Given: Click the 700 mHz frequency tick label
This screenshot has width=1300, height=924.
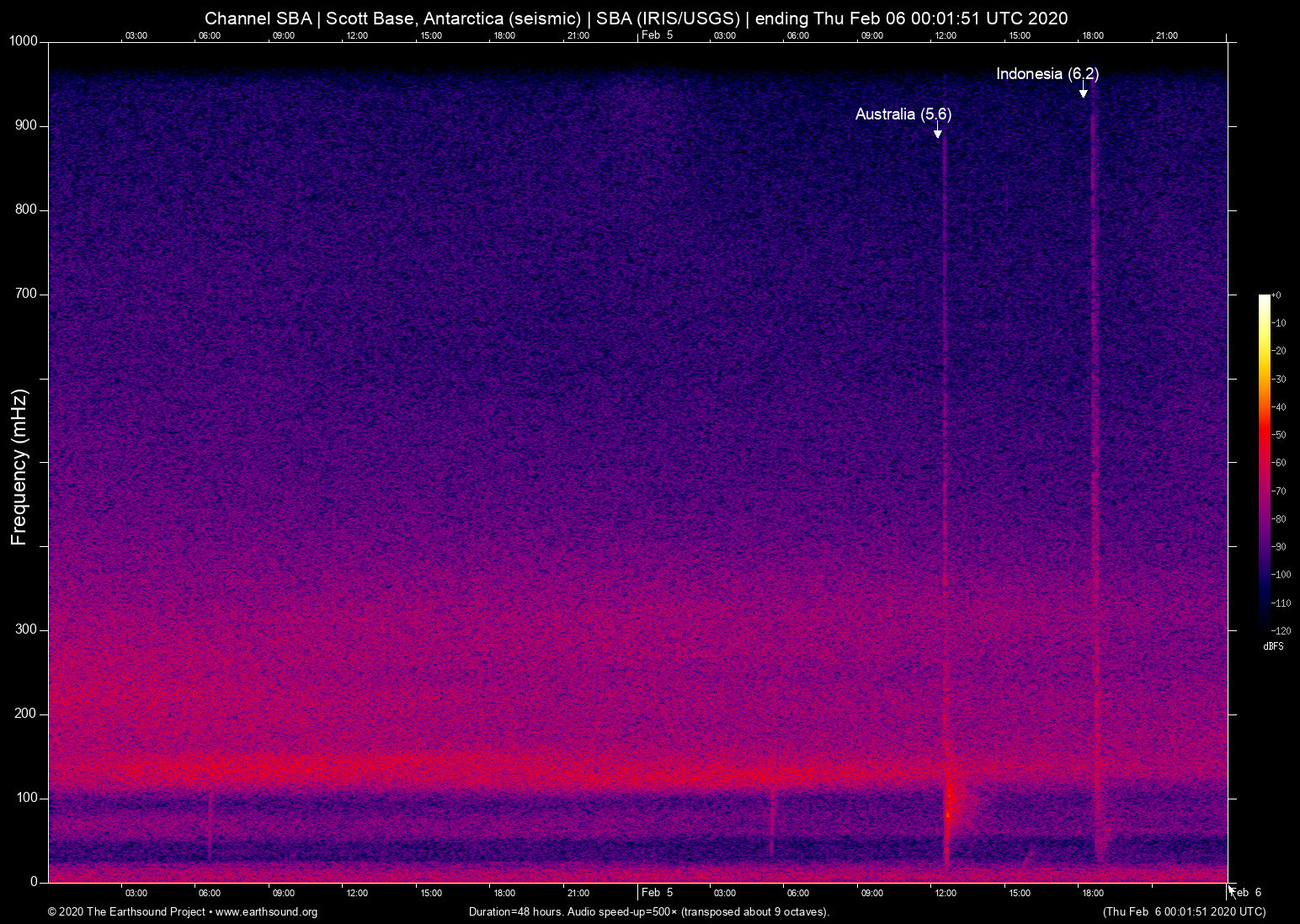Looking at the screenshot, I should 26,294.
